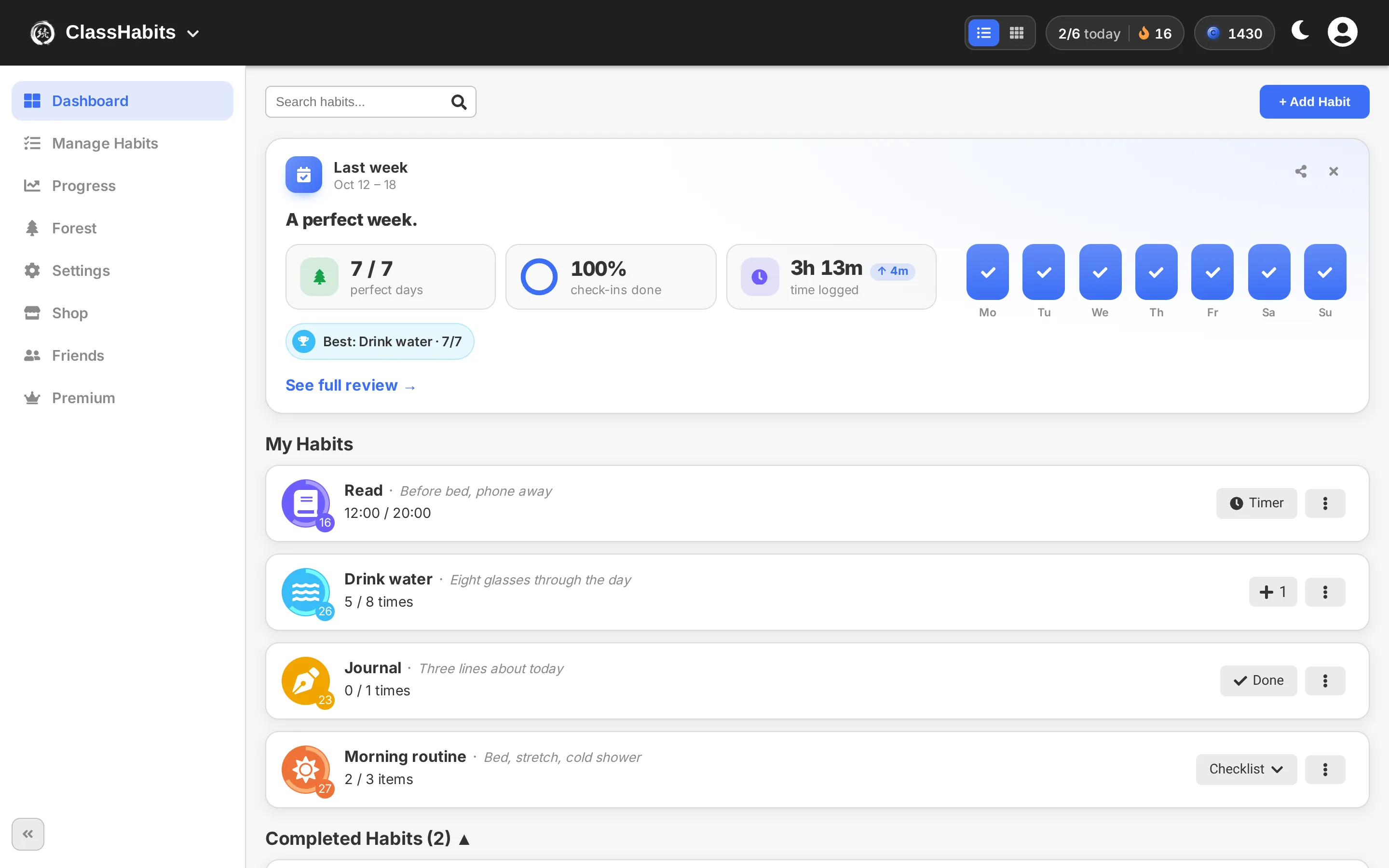Select the Monday check tile
1389x868 pixels.
point(987,272)
